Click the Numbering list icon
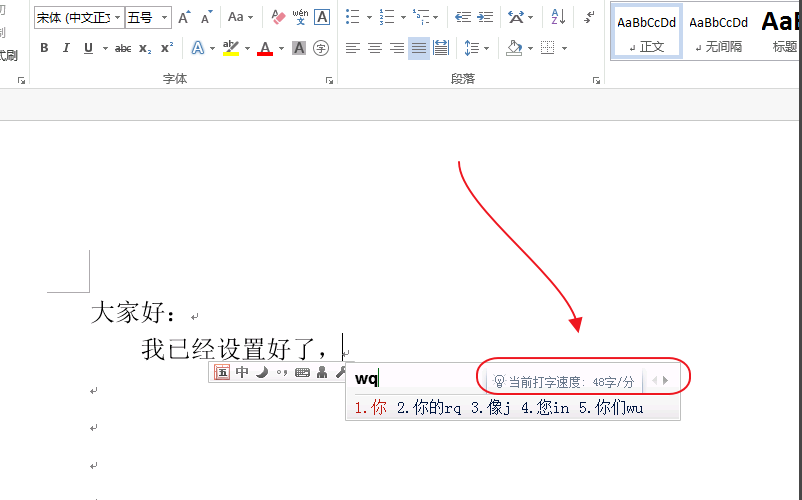802x500 pixels. pos(387,17)
